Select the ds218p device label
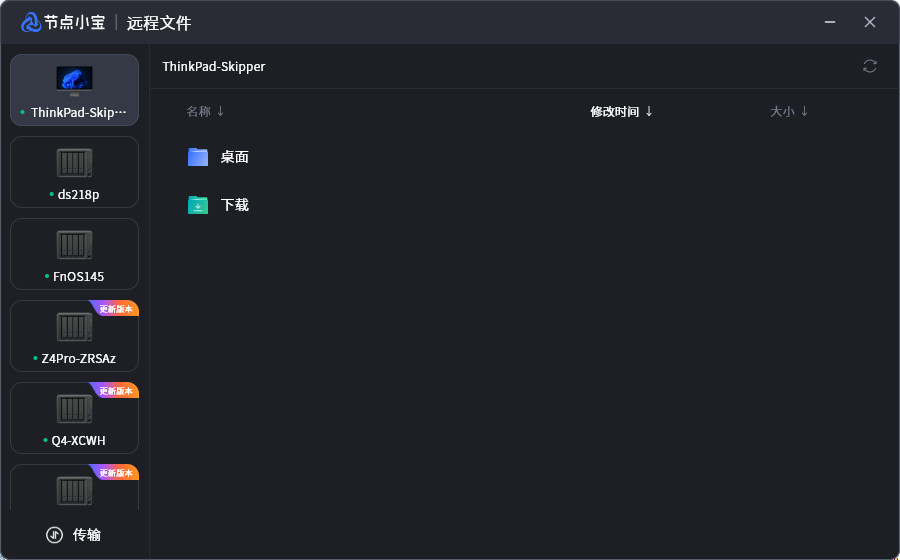The image size is (900, 560). pos(79,195)
